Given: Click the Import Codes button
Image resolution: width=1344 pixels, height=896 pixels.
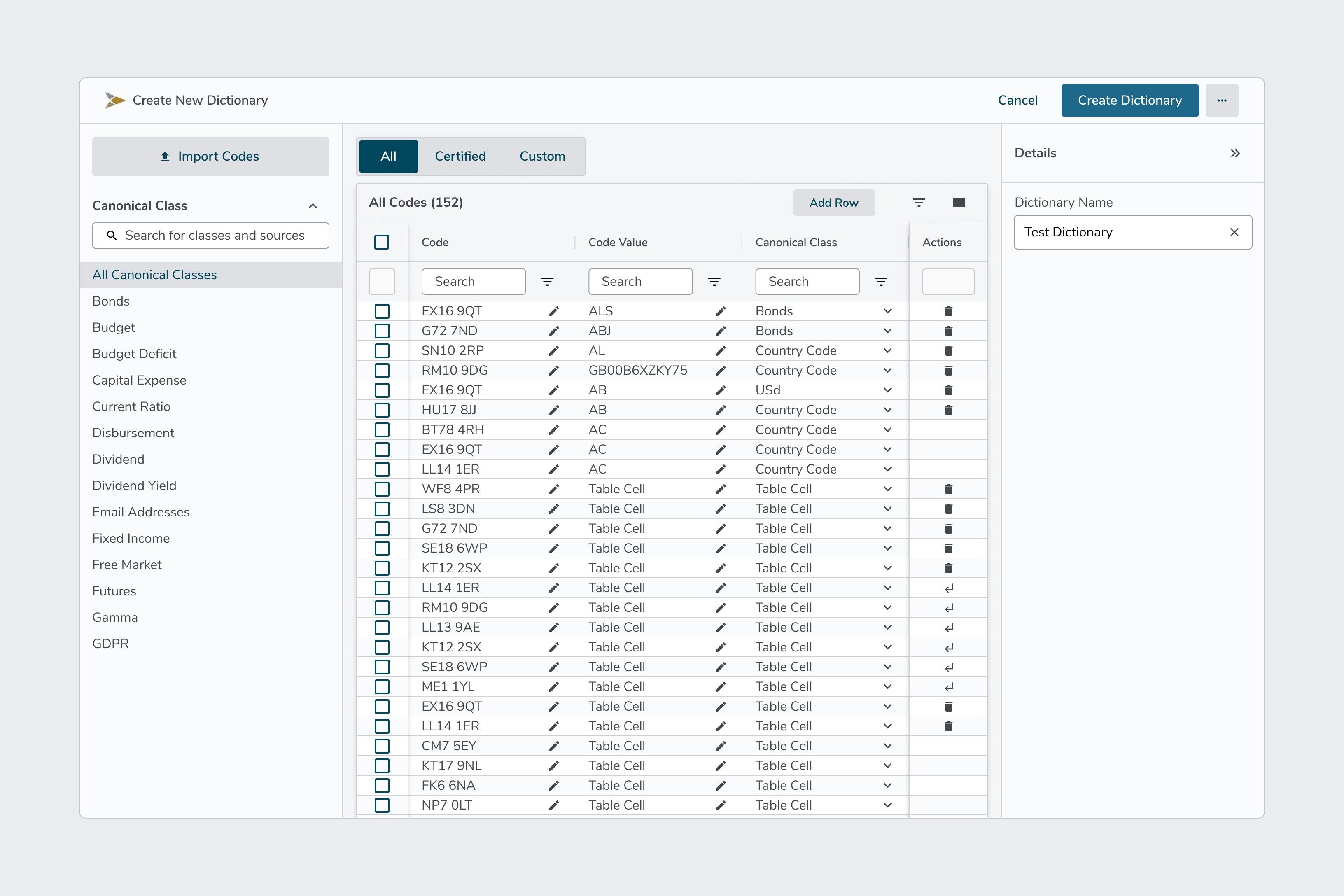Looking at the screenshot, I should point(210,156).
